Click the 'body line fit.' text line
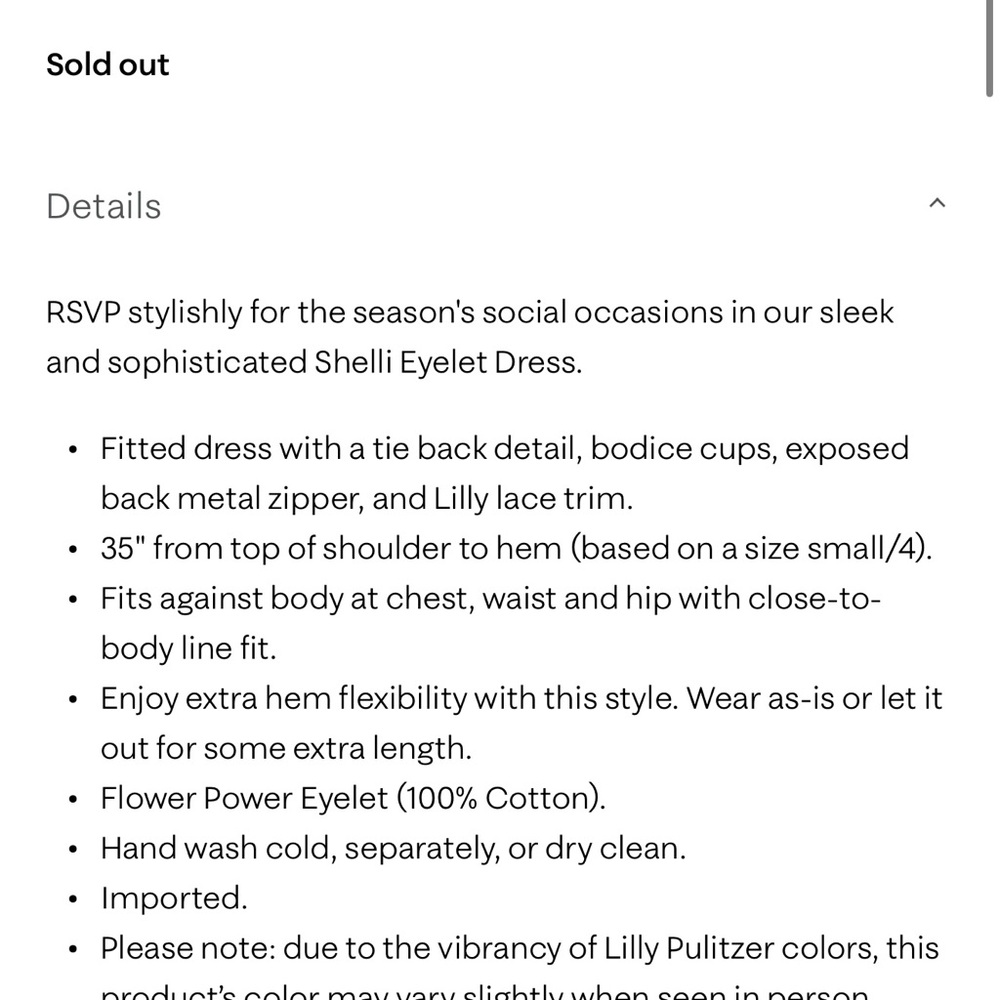This screenshot has height=1000, width=1000. (188, 648)
